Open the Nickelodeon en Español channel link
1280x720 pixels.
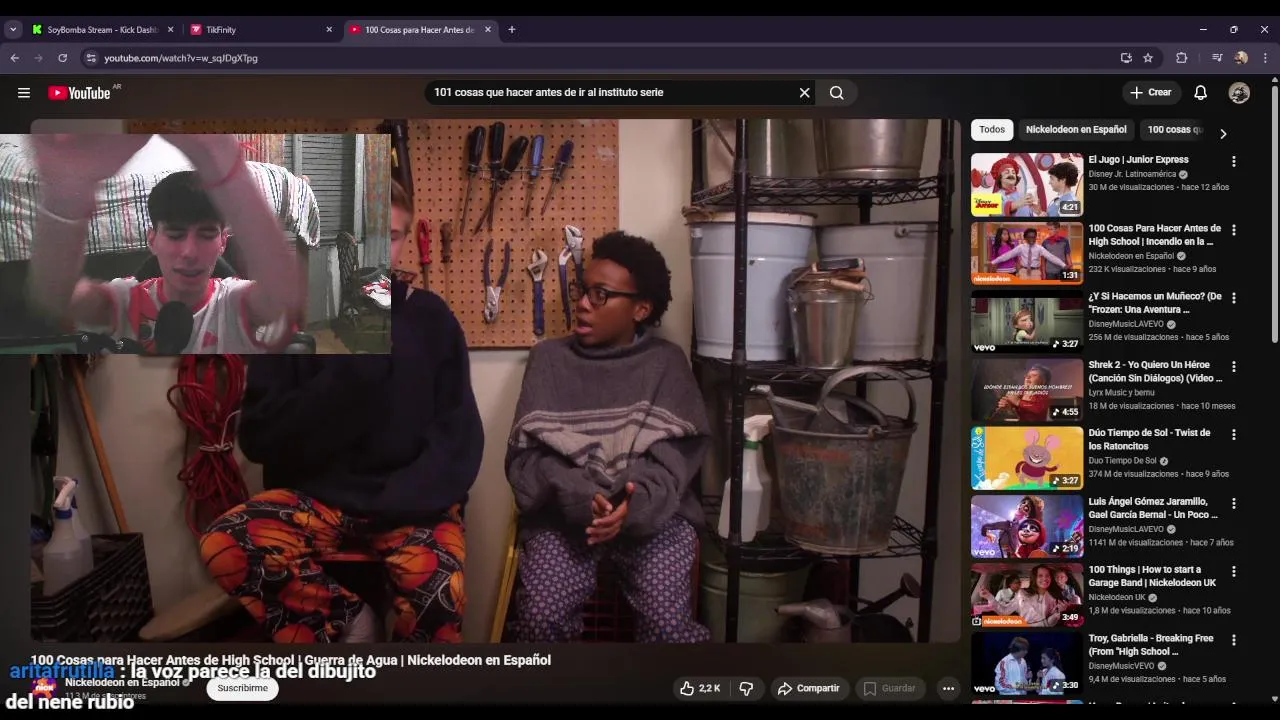122,683
